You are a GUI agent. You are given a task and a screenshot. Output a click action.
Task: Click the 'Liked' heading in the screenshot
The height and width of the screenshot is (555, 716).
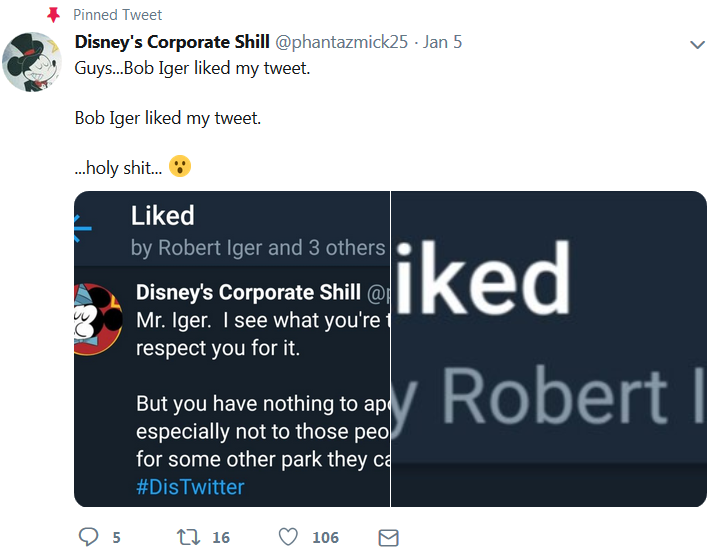click(x=162, y=216)
